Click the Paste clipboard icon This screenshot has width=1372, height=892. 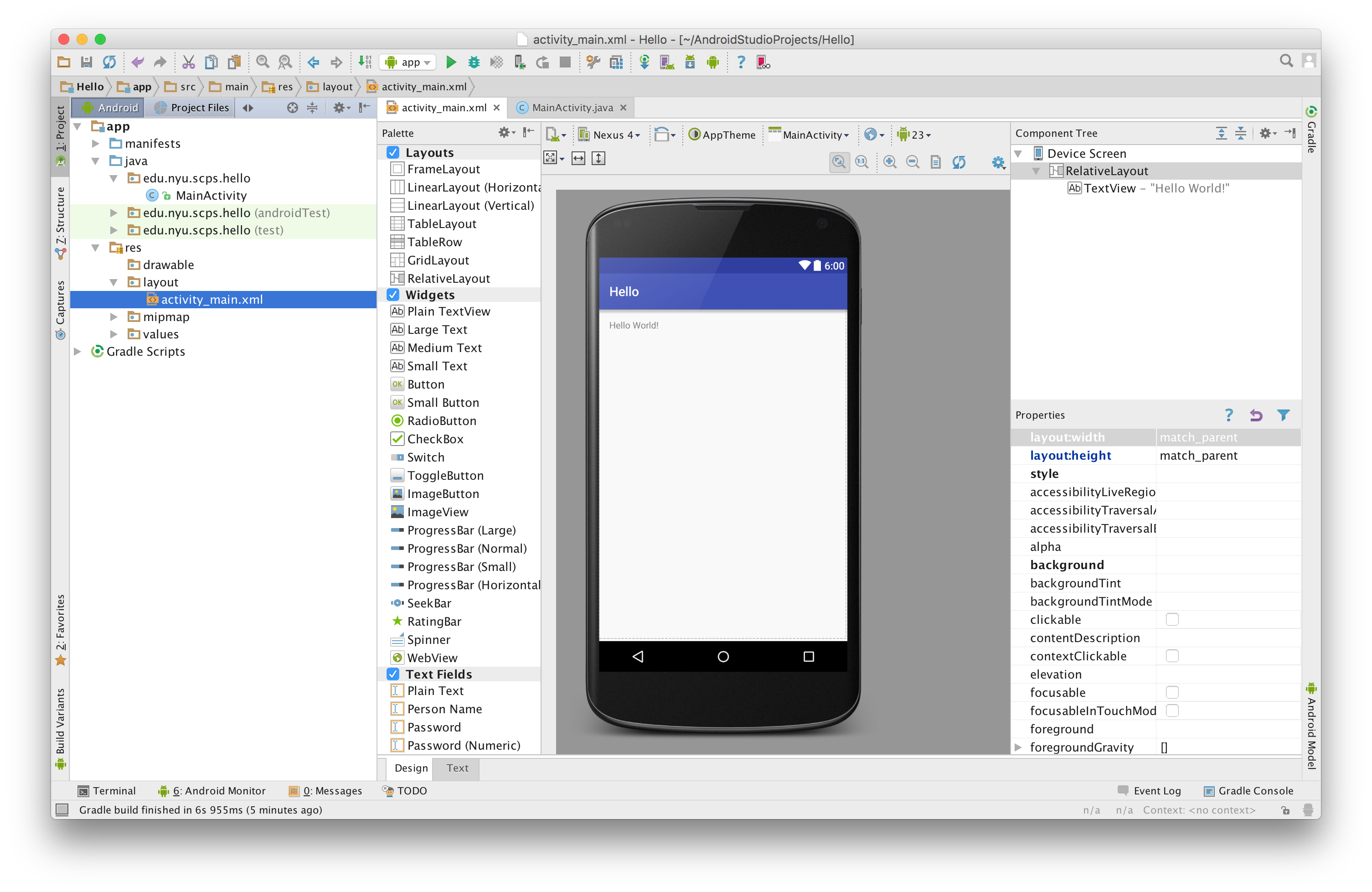point(234,62)
